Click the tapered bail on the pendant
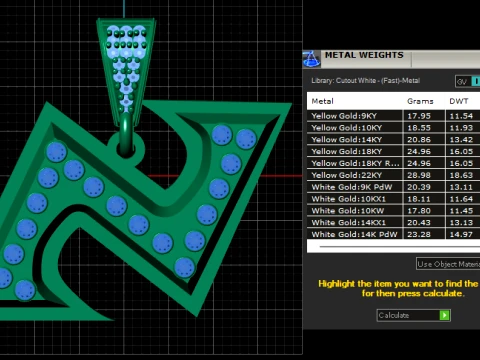Screen dimensions: 480x360 tap(126, 72)
